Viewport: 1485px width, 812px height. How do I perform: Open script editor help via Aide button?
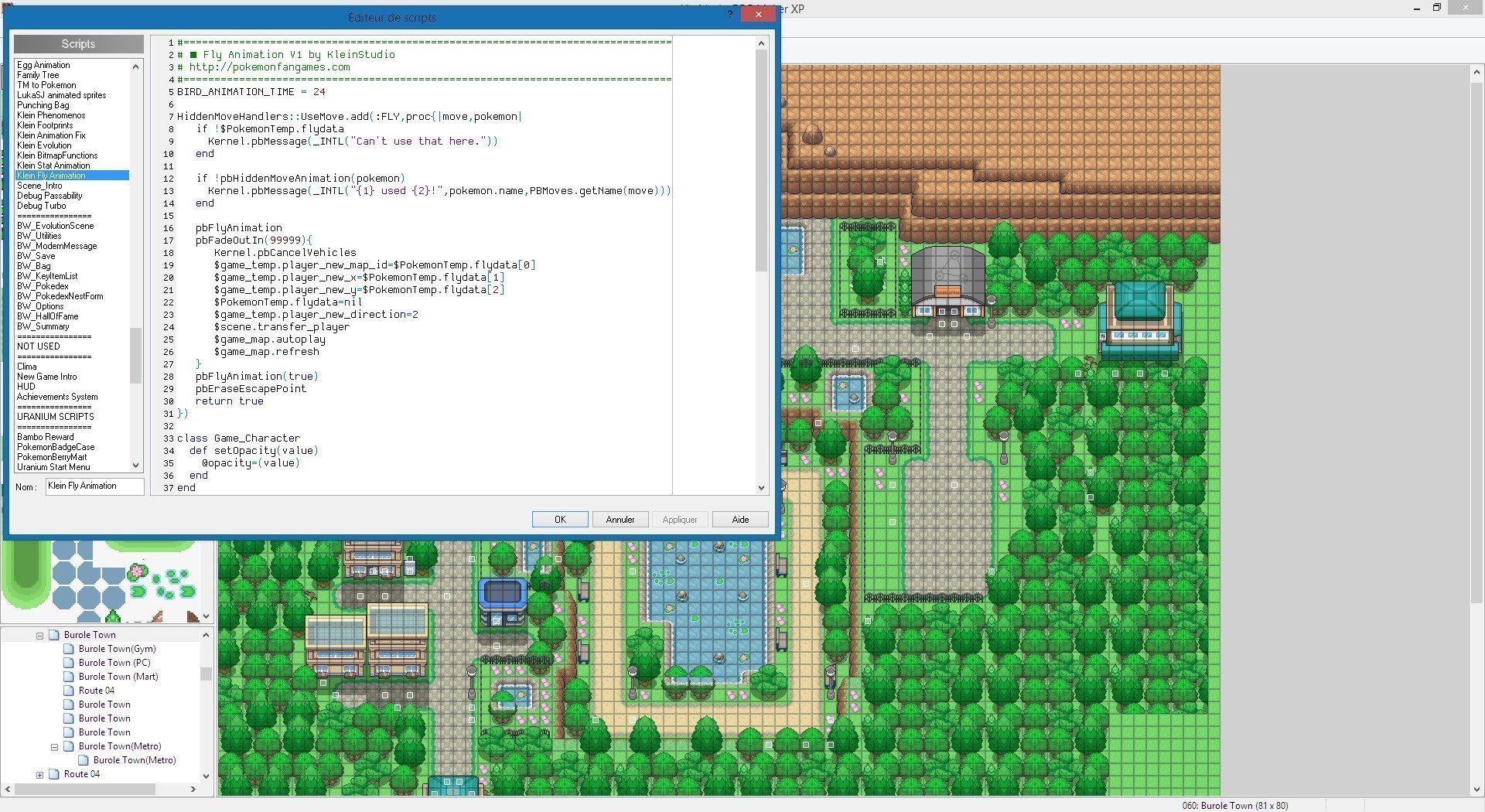[x=740, y=520]
